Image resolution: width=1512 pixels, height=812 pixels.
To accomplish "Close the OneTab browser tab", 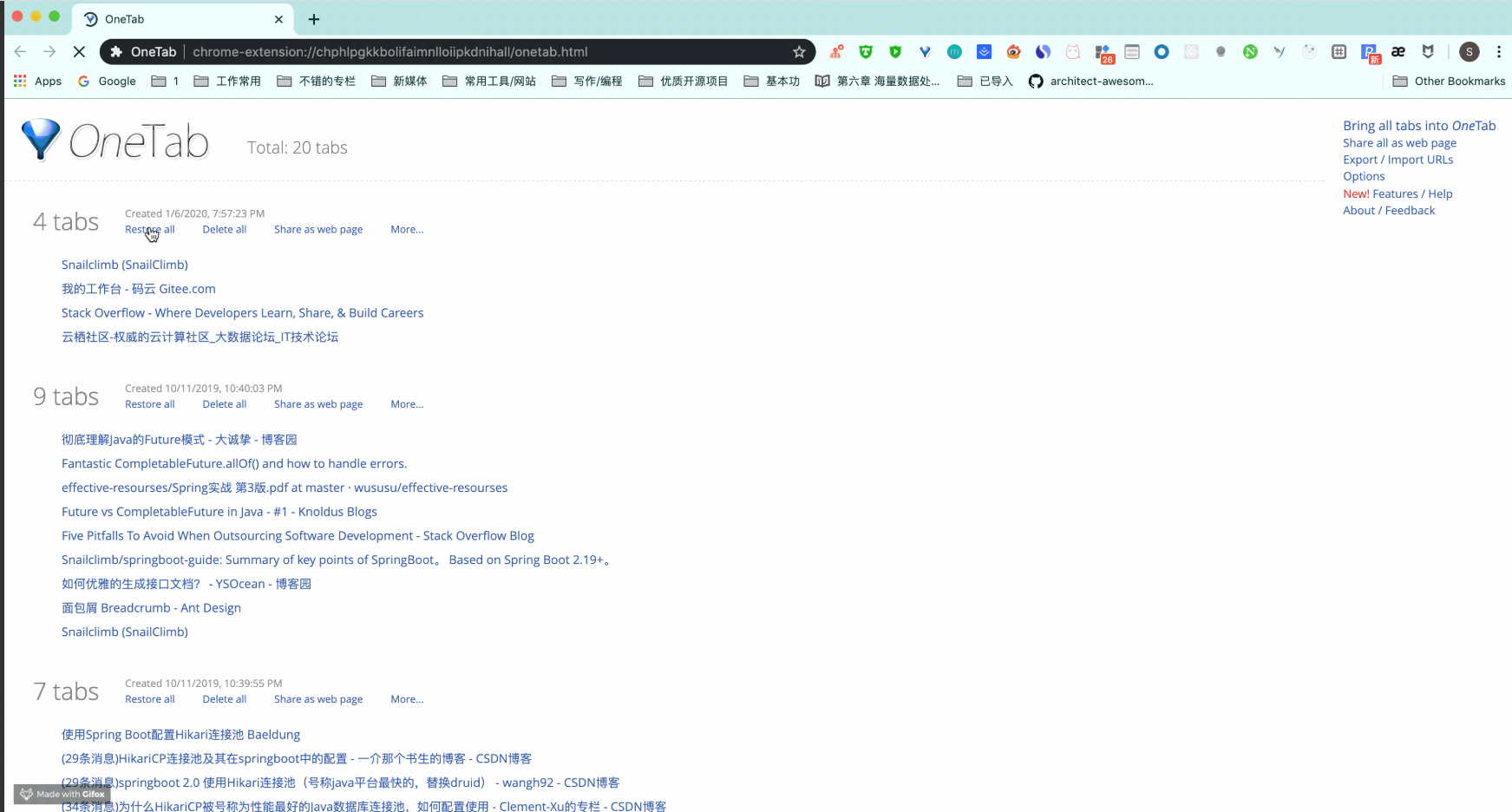I will 278,19.
